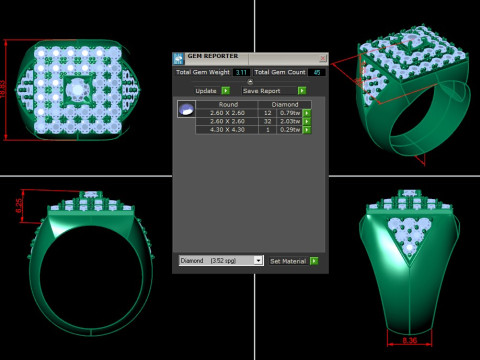Image resolution: width=480 pixels, height=360 pixels.
Task: Click the Set Material label
Action: click(x=288, y=261)
